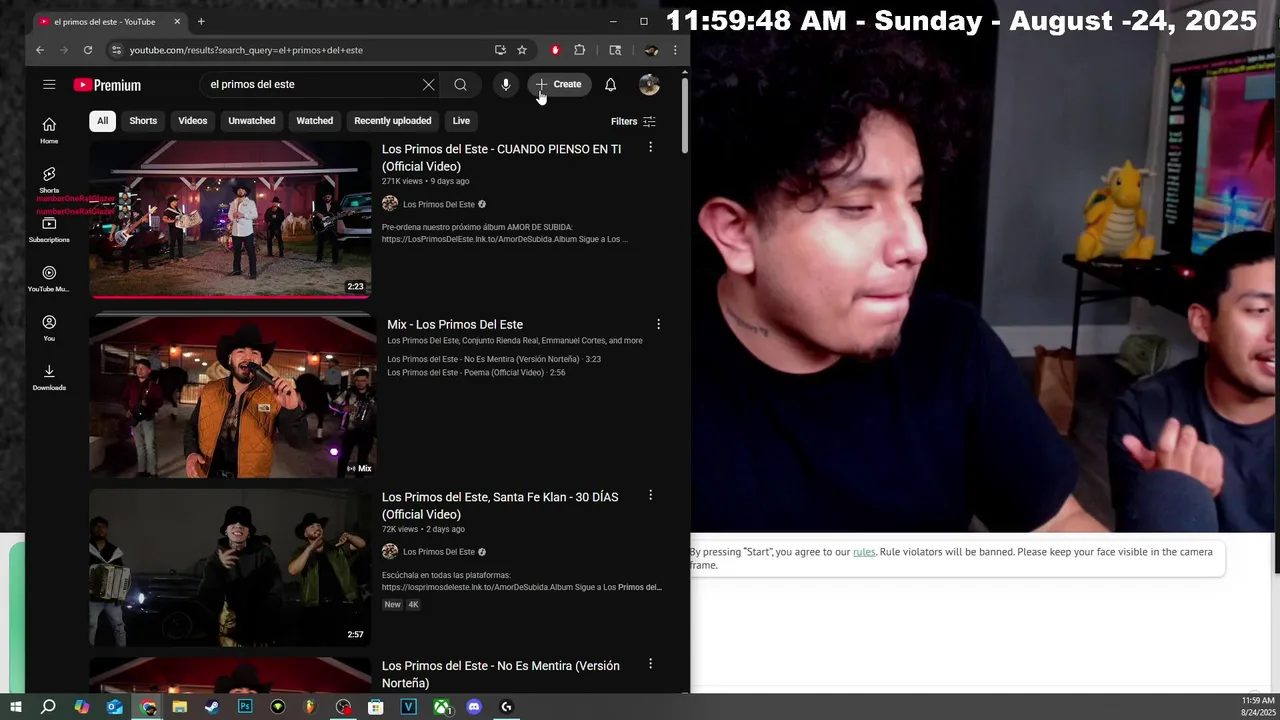Open Steam from the taskbar
1280x720 pixels.
pyautogui.click(x=212, y=707)
